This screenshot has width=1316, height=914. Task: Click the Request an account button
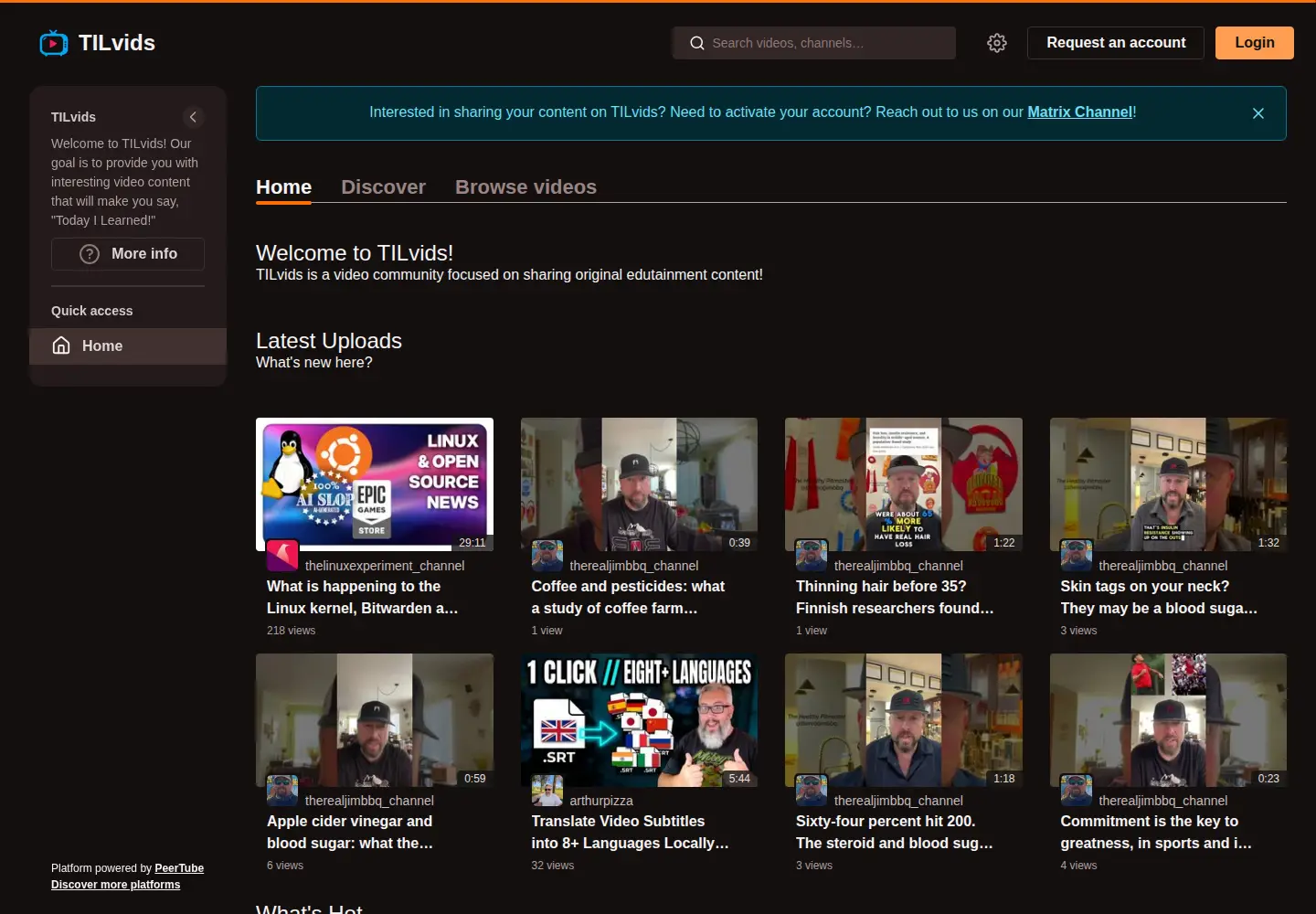tap(1116, 43)
